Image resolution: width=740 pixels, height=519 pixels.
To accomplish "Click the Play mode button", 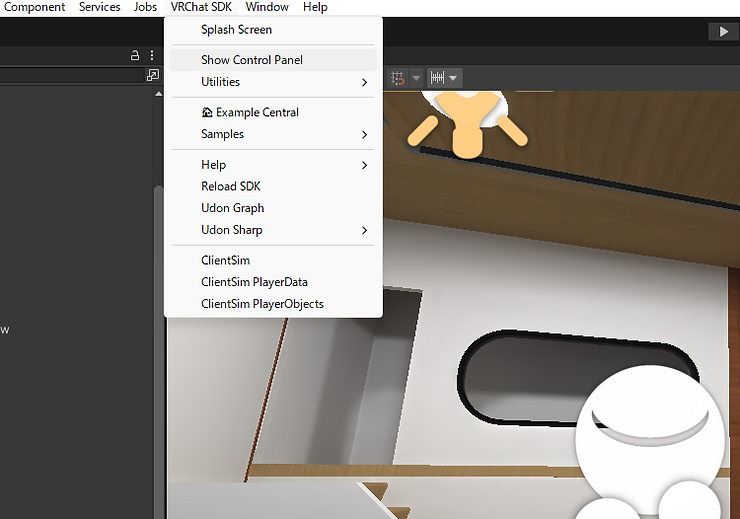I will tap(723, 32).
